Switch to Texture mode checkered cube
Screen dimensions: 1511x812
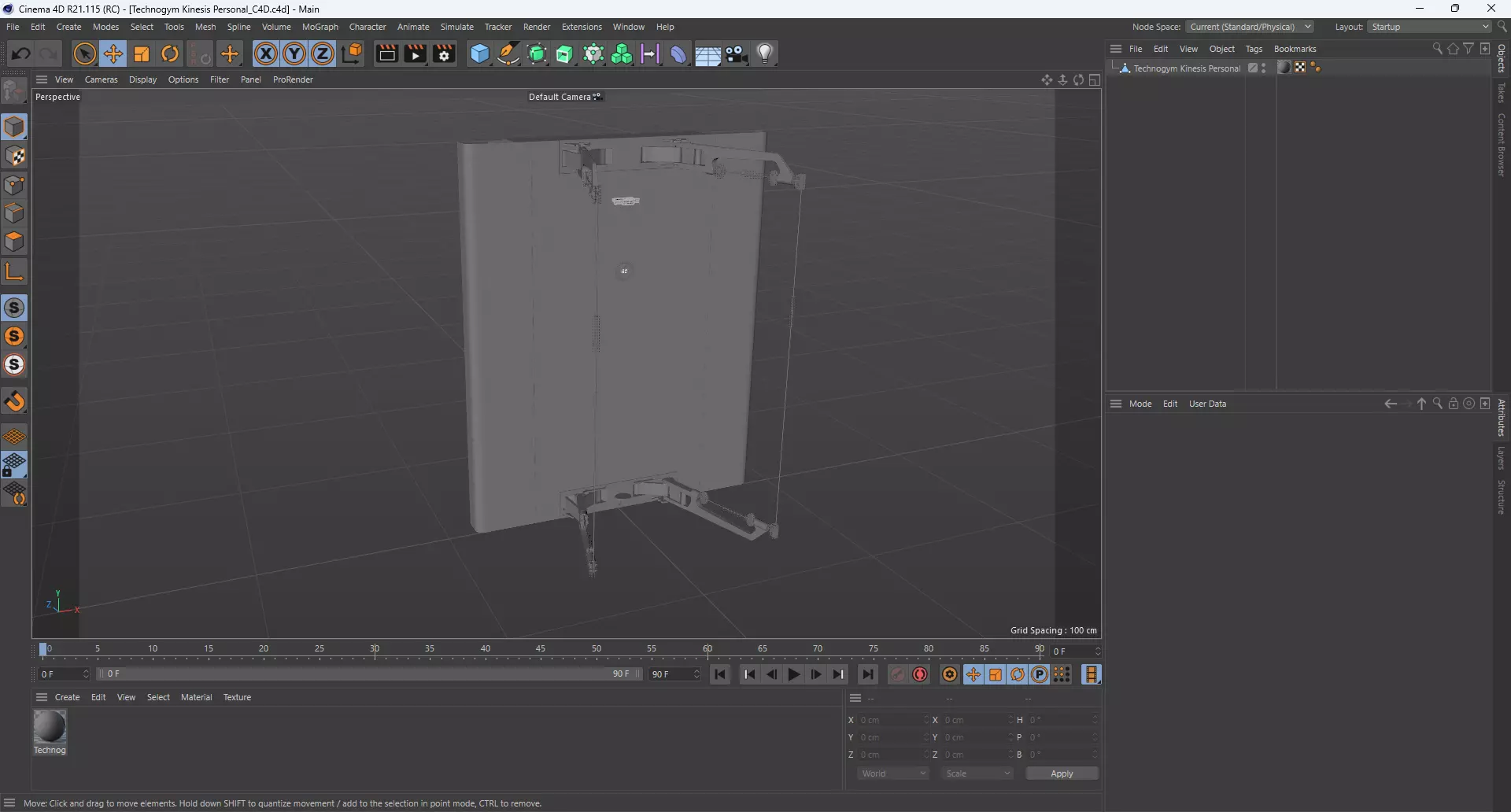[14, 156]
